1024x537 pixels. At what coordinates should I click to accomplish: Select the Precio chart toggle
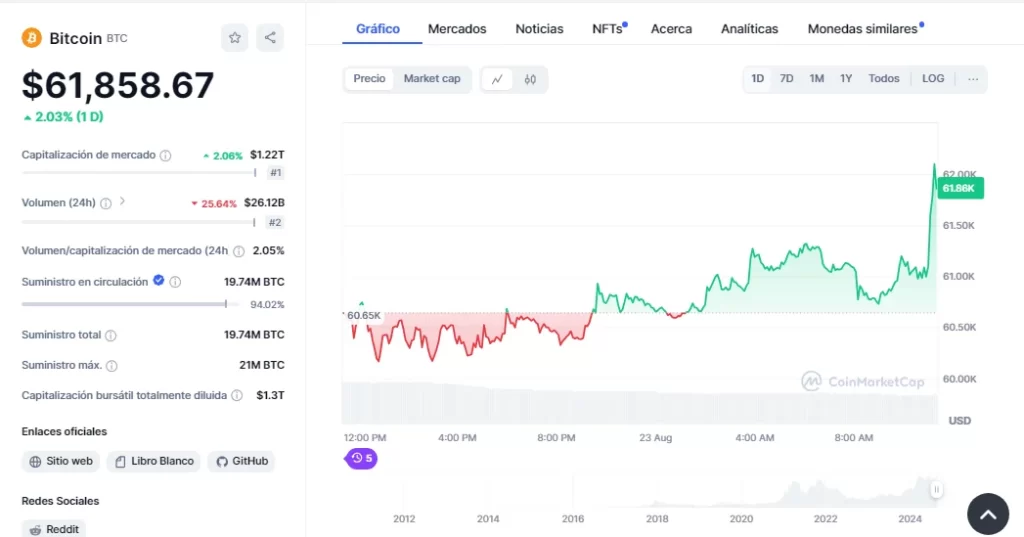point(369,79)
